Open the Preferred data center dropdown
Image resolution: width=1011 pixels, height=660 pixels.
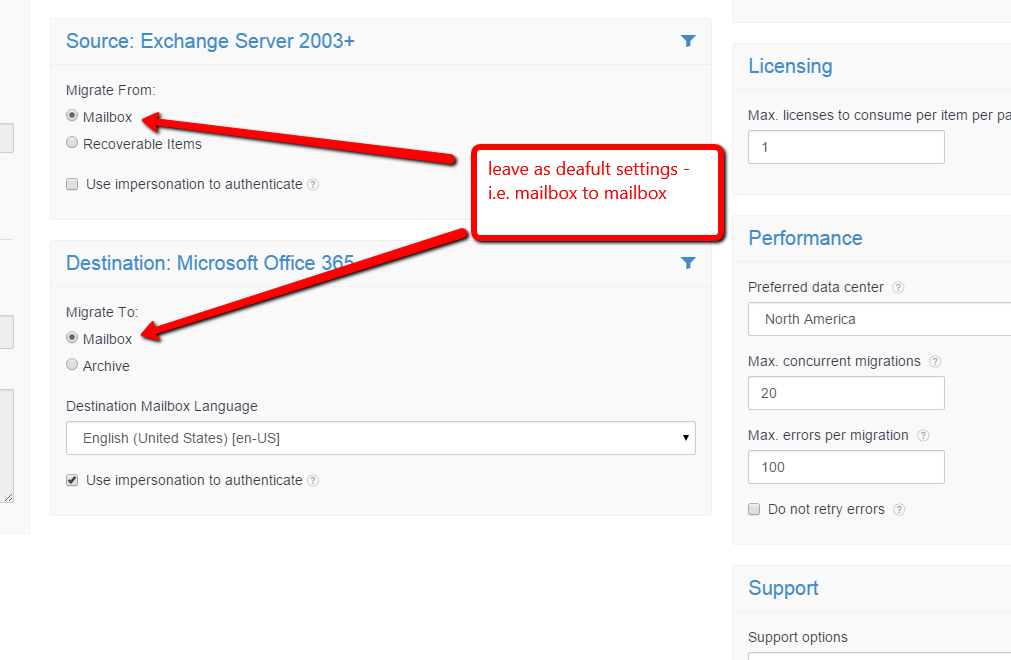point(879,319)
